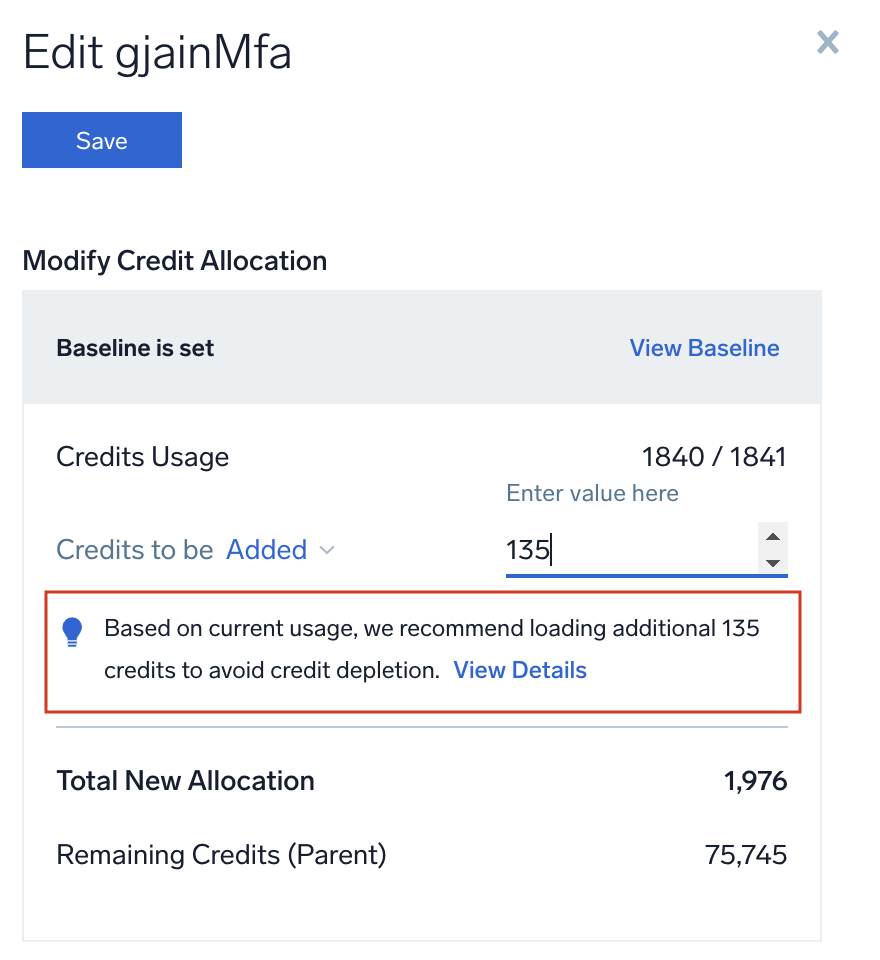Click the Credits to be label

pos(135,549)
